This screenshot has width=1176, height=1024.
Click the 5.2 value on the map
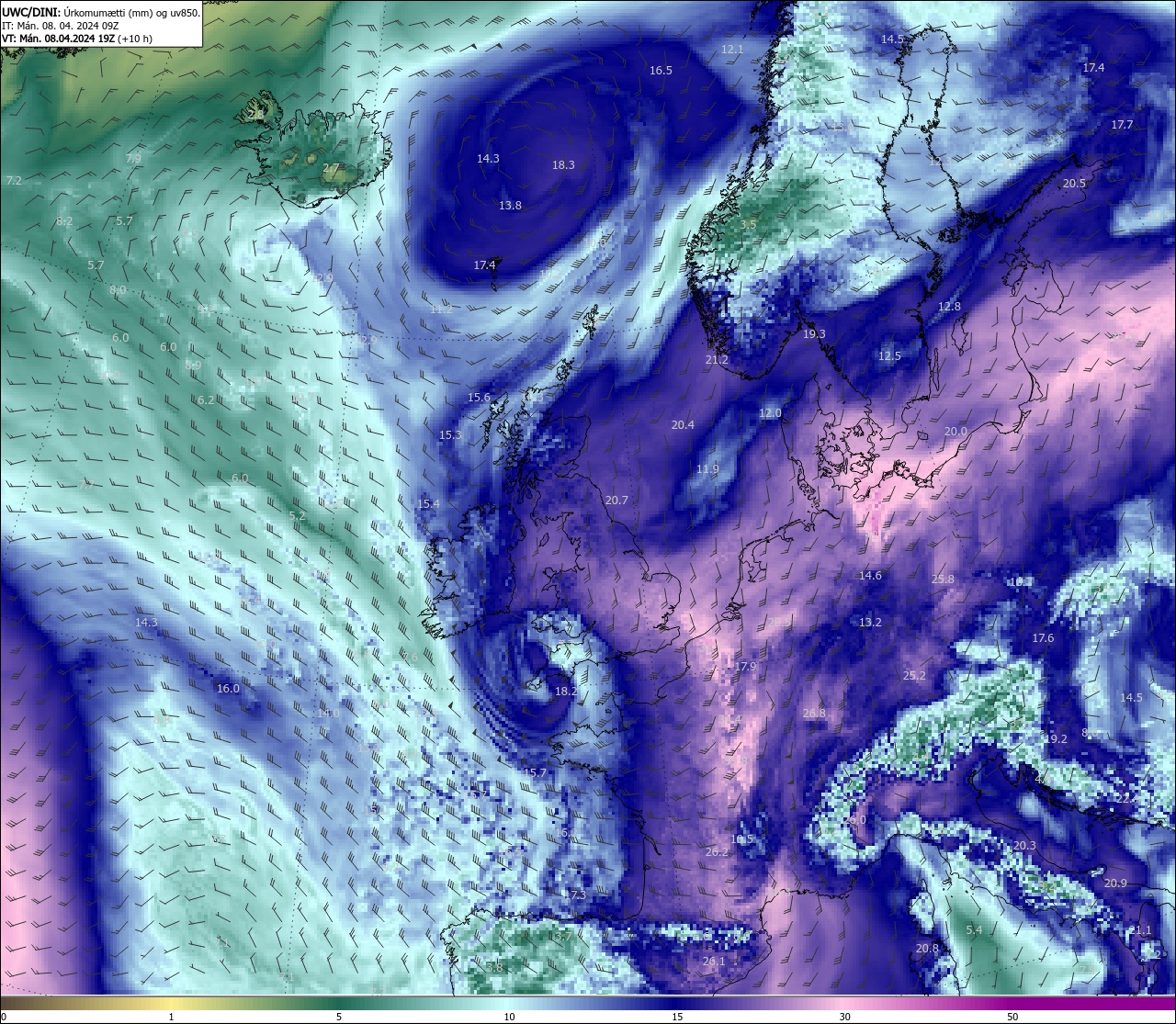(297, 516)
